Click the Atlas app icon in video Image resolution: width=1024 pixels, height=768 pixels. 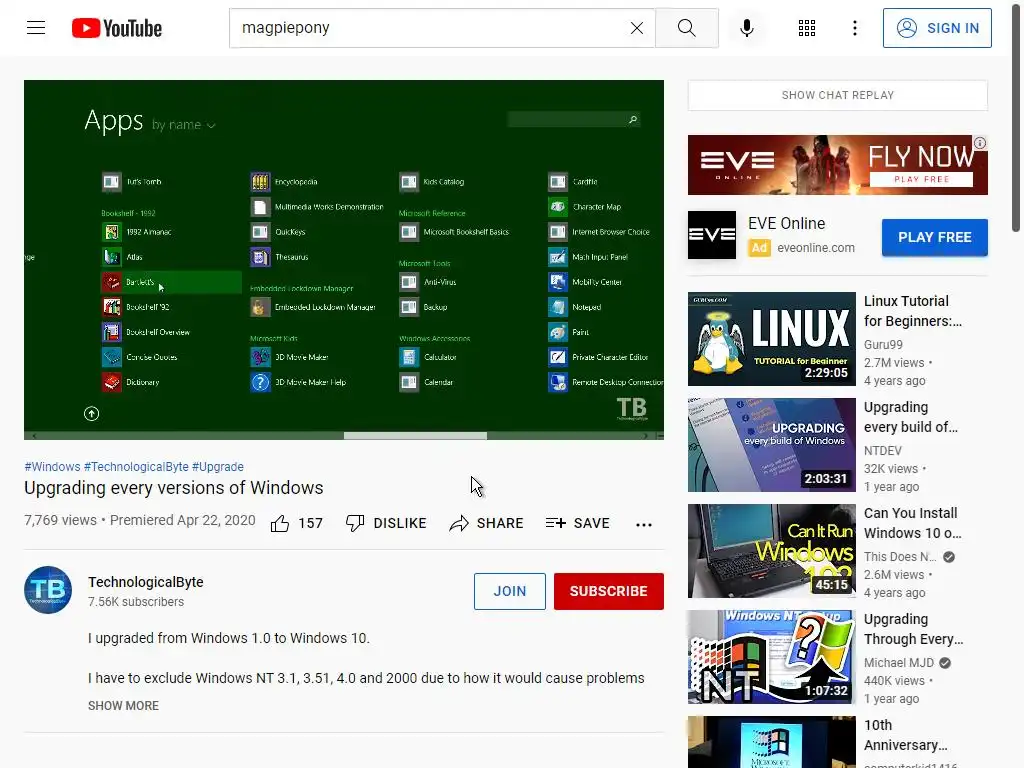coord(112,257)
